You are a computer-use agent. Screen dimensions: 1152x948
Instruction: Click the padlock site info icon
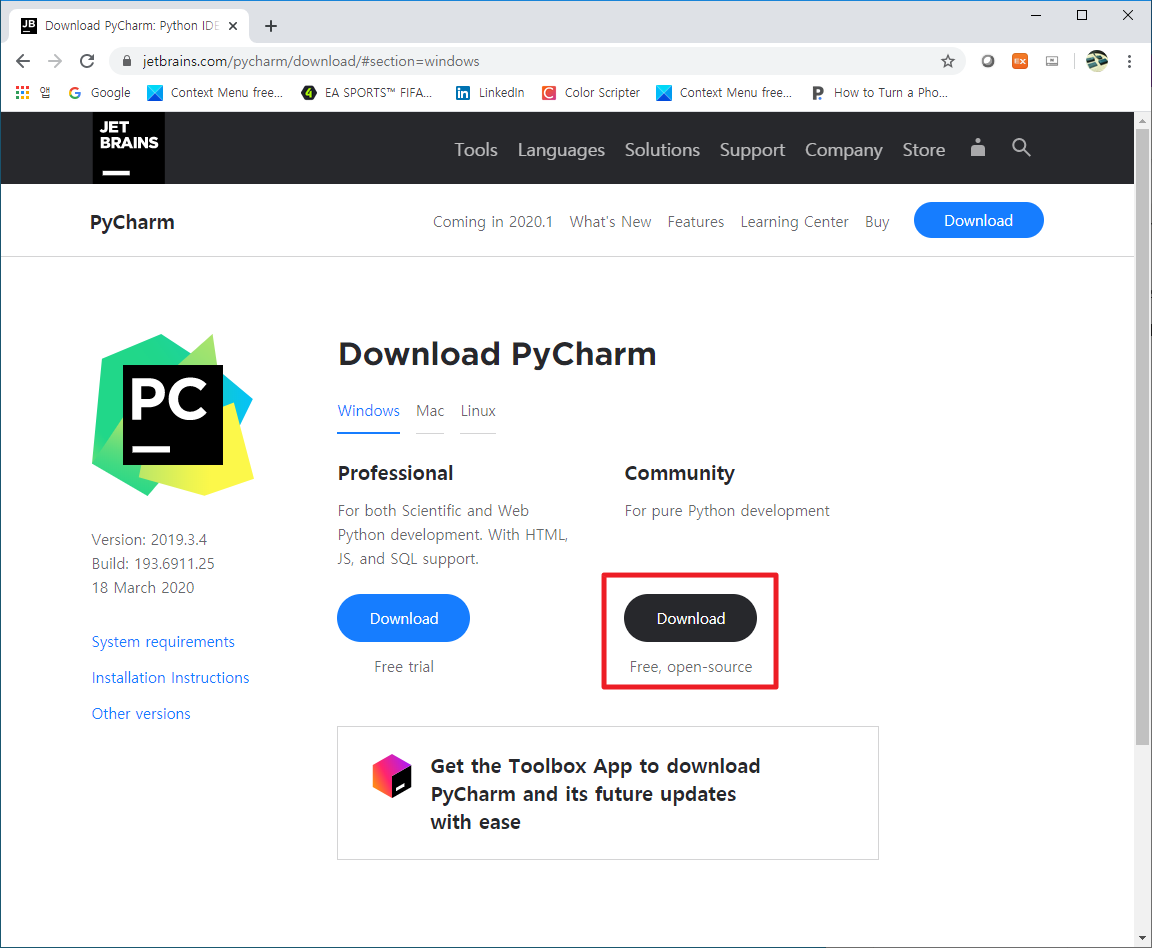click(x=126, y=61)
